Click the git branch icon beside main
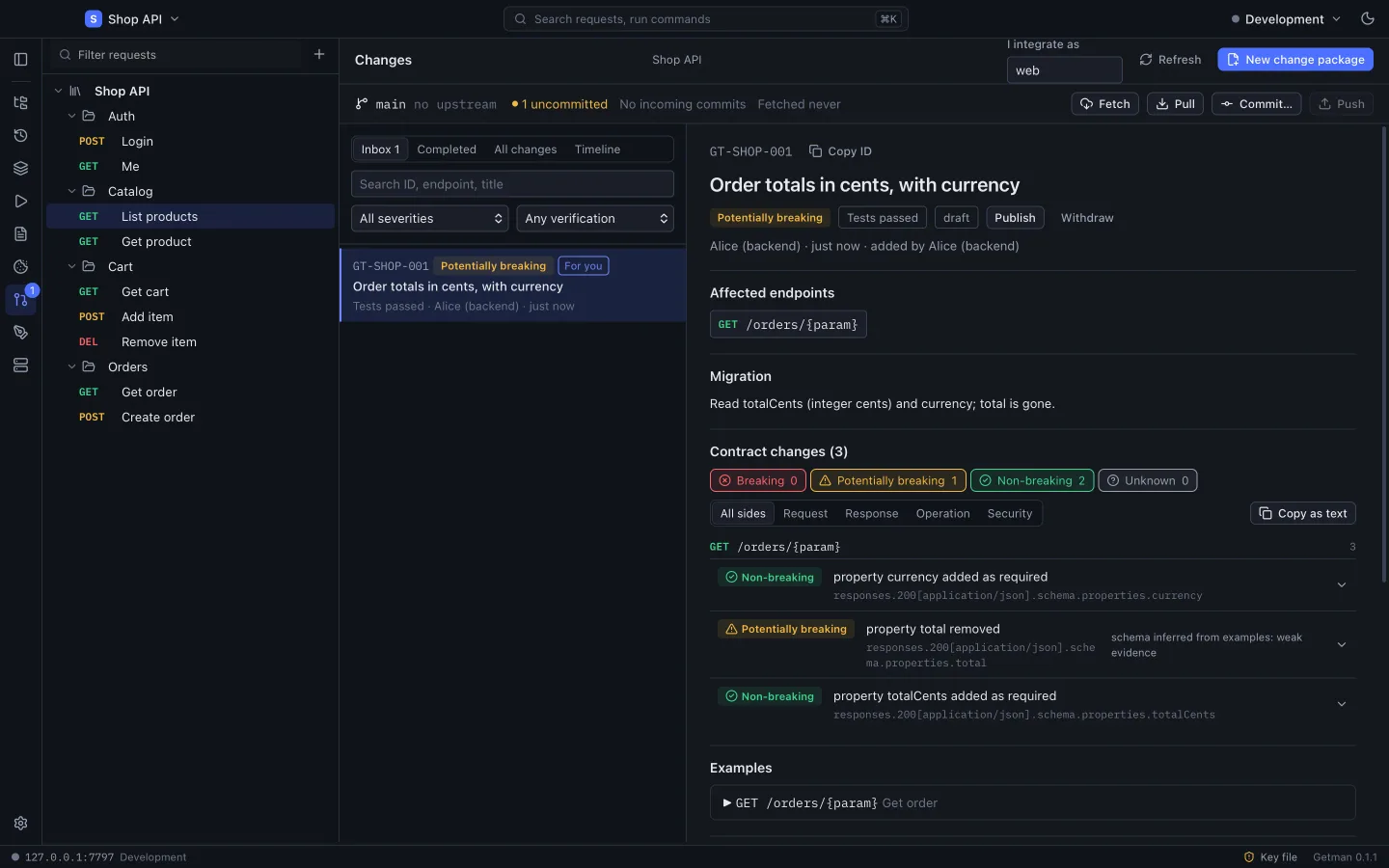This screenshot has height=868, width=1389. pos(362,103)
